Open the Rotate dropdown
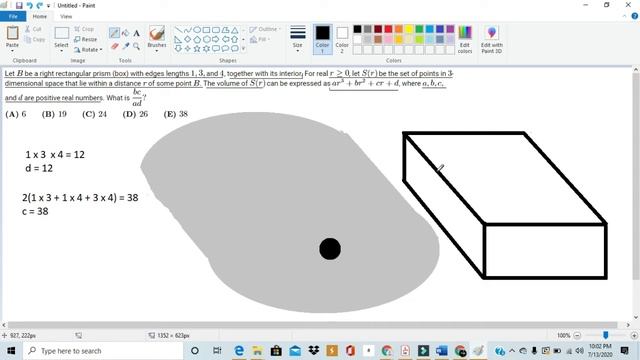This screenshot has width=640, height=360. [x=88, y=50]
